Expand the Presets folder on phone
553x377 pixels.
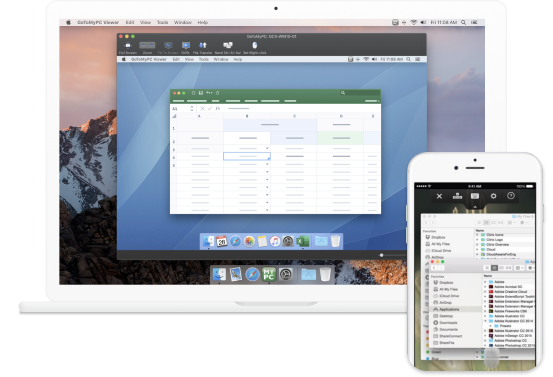491,326
